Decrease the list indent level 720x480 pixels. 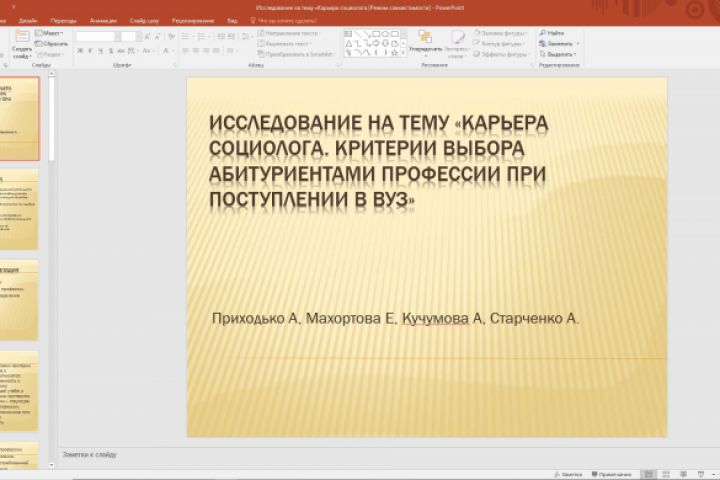221,36
